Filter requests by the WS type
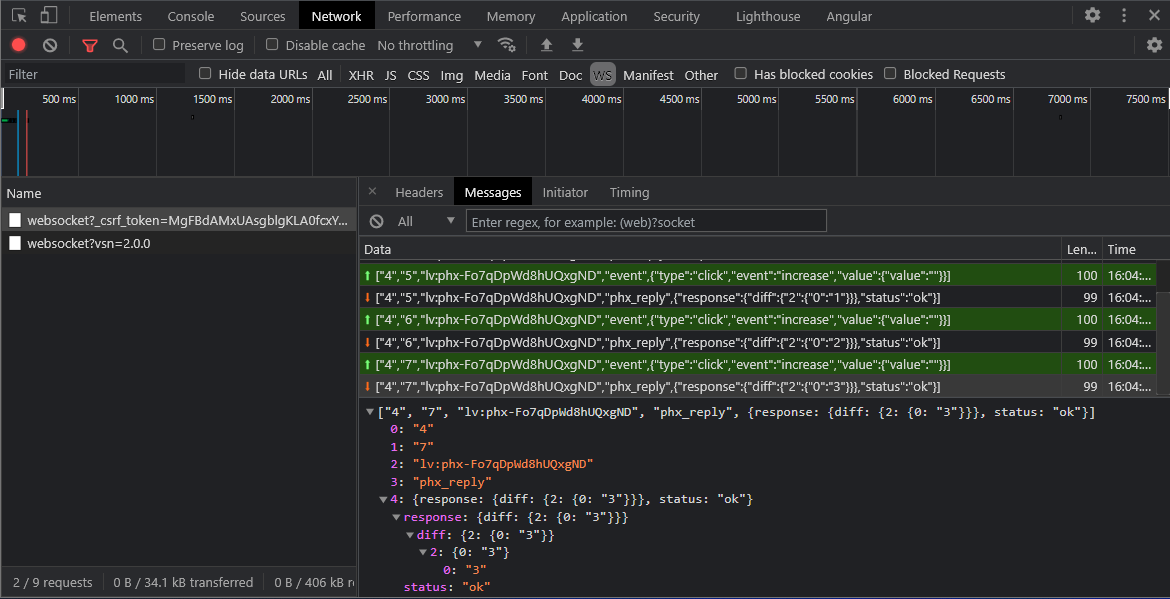Viewport: 1170px width, 599px height. [602, 74]
